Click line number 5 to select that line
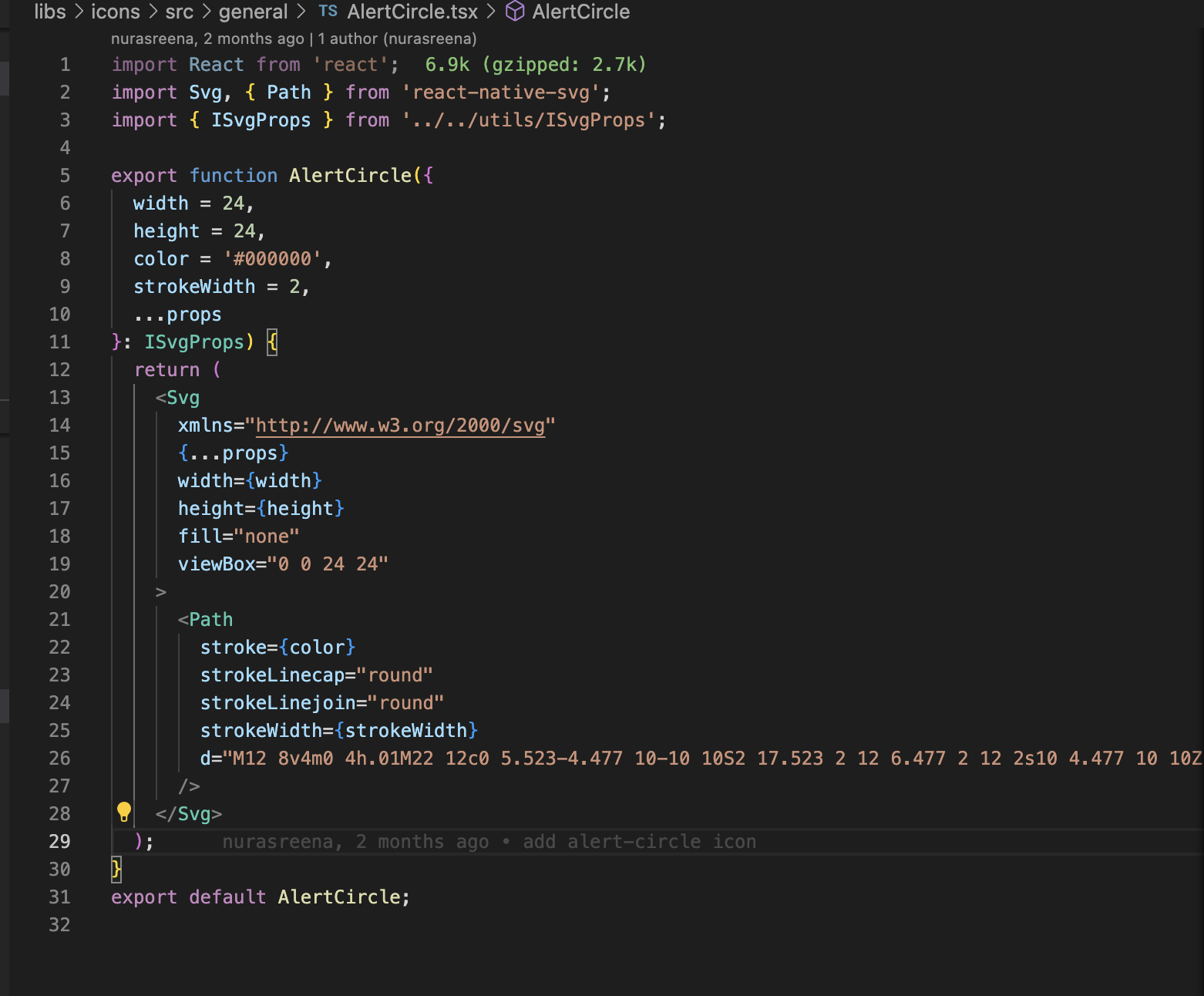 tap(65, 175)
